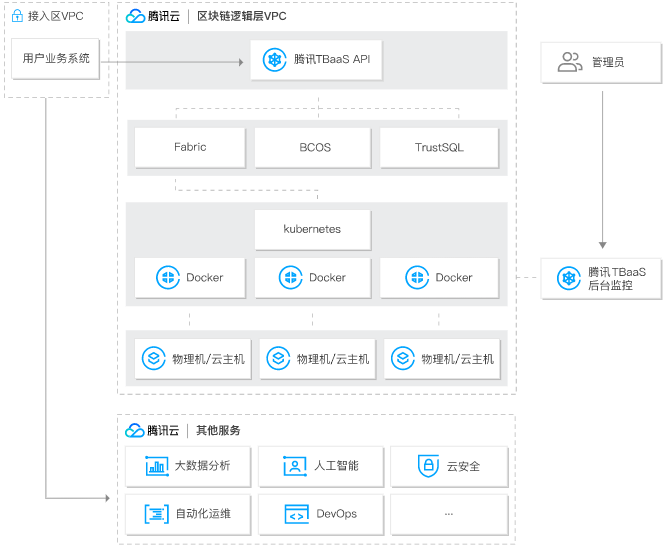Click the right Docker icon under TrustSQL
The image size is (667, 550).
417,278
